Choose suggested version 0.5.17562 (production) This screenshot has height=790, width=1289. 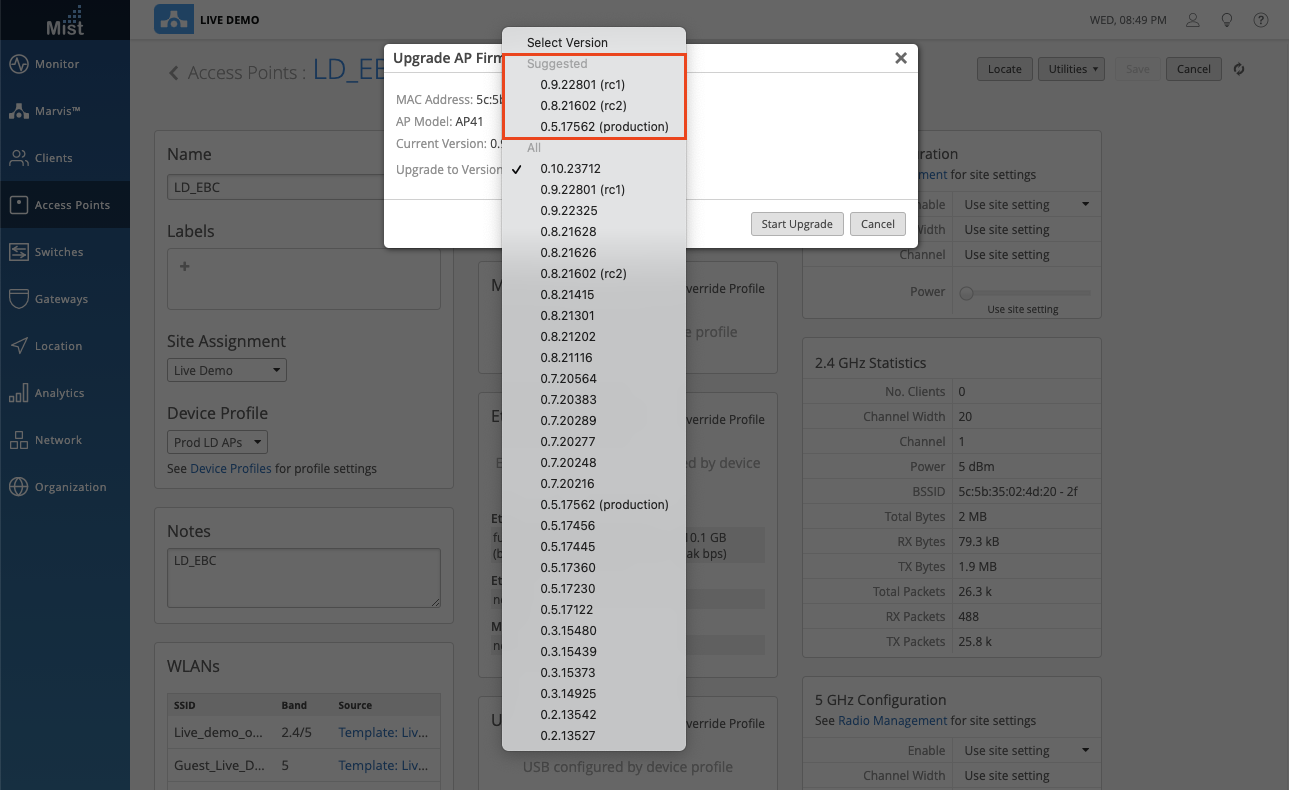pyautogui.click(x=594, y=126)
